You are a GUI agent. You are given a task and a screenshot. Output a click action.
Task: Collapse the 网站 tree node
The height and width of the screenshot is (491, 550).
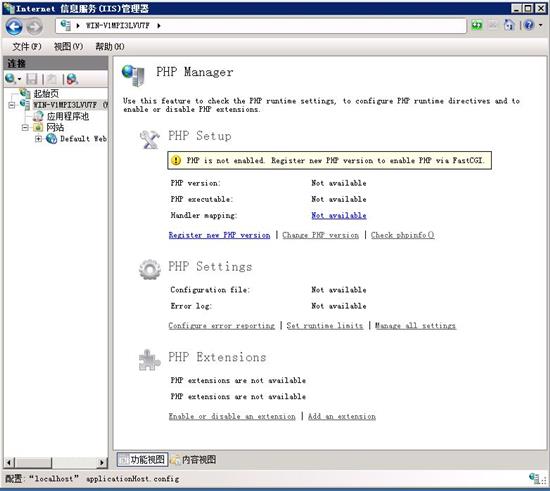25,127
